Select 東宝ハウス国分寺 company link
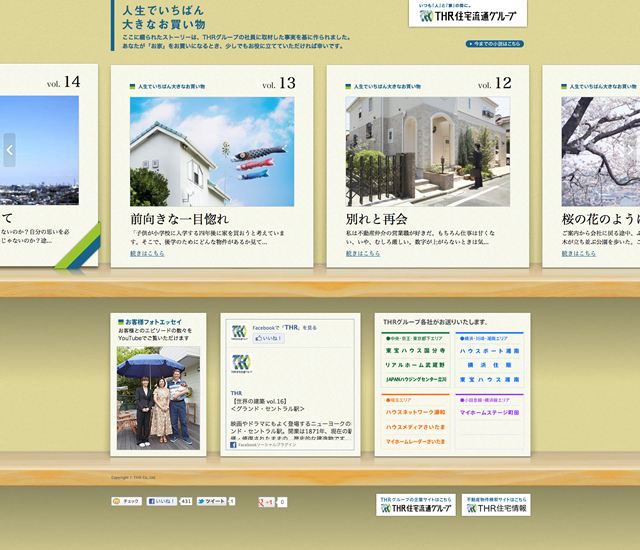640x550 pixels. pos(416,352)
